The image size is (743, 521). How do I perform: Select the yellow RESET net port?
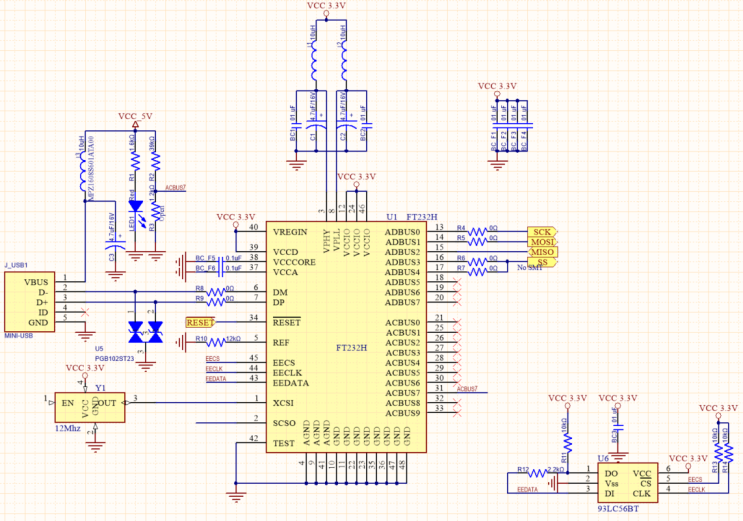(x=200, y=322)
